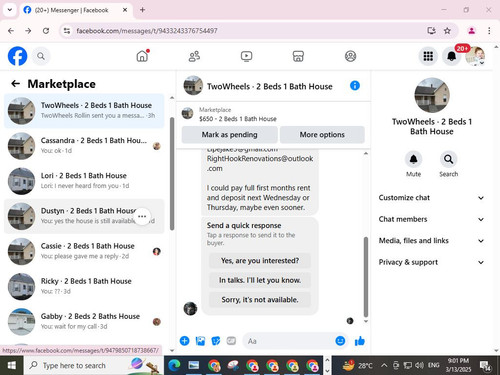
Task: Choose a GIF icon in composer
Action: pyautogui.click(x=231, y=341)
